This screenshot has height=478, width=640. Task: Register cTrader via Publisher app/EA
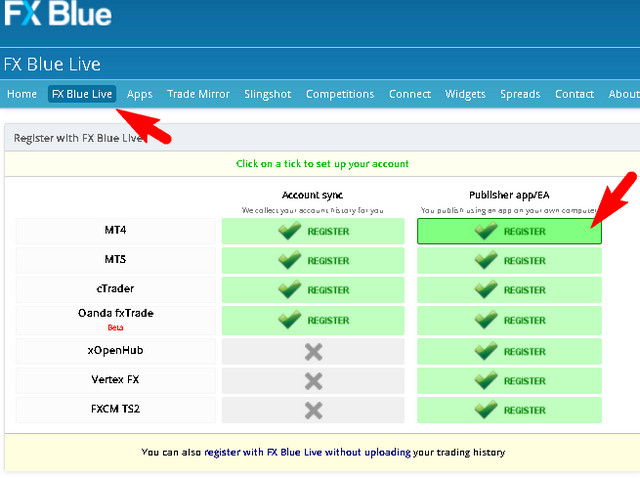point(509,290)
